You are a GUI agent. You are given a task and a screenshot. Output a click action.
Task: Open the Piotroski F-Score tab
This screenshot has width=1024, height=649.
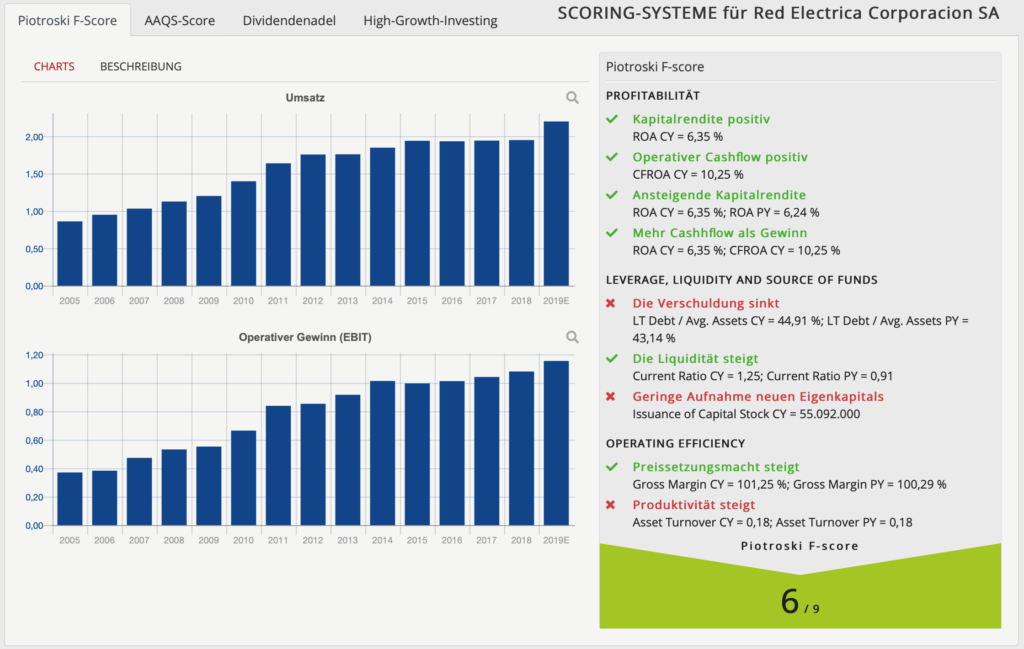click(x=67, y=20)
